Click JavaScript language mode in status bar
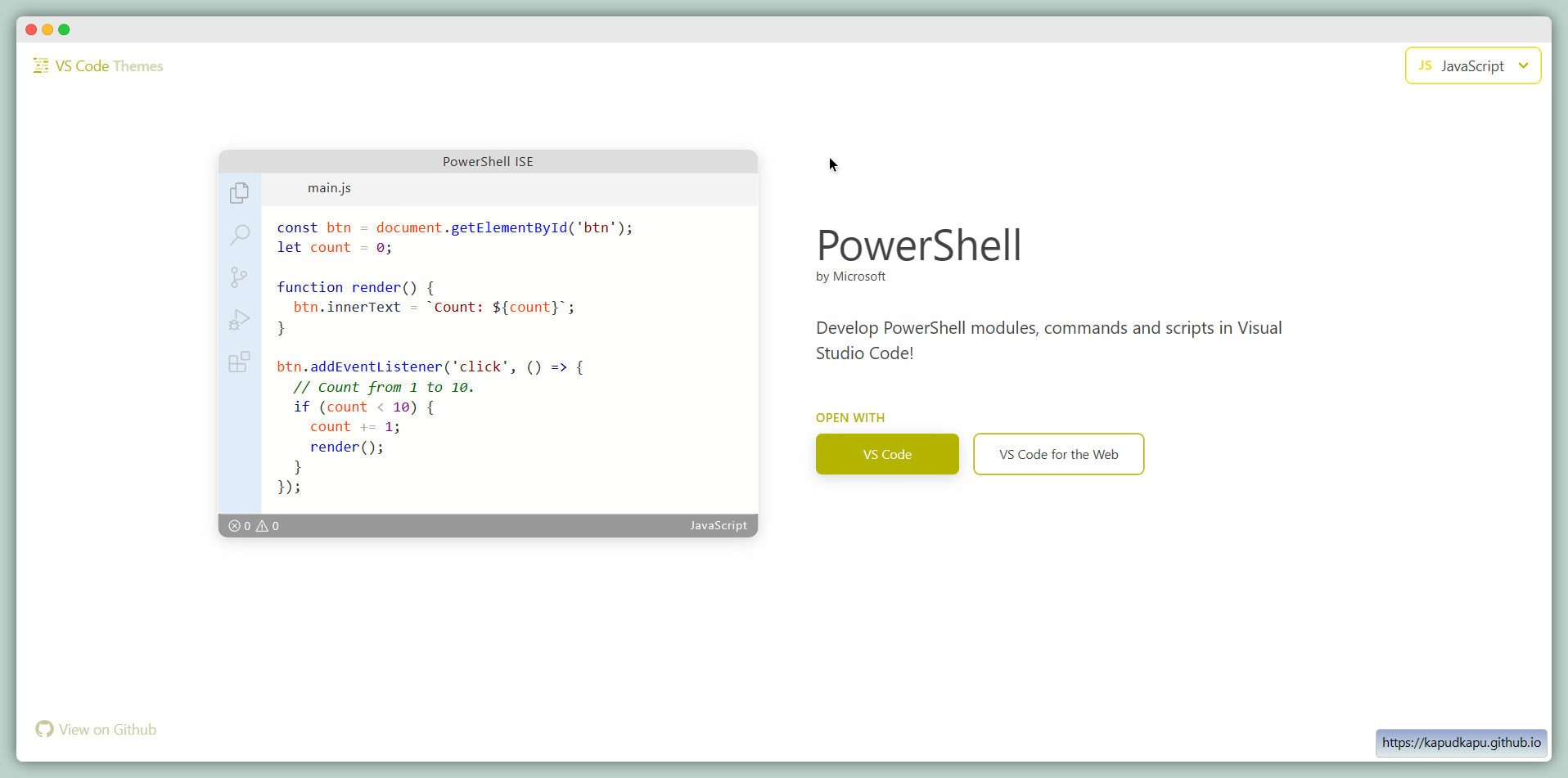The height and width of the screenshot is (778, 1568). click(718, 526)
